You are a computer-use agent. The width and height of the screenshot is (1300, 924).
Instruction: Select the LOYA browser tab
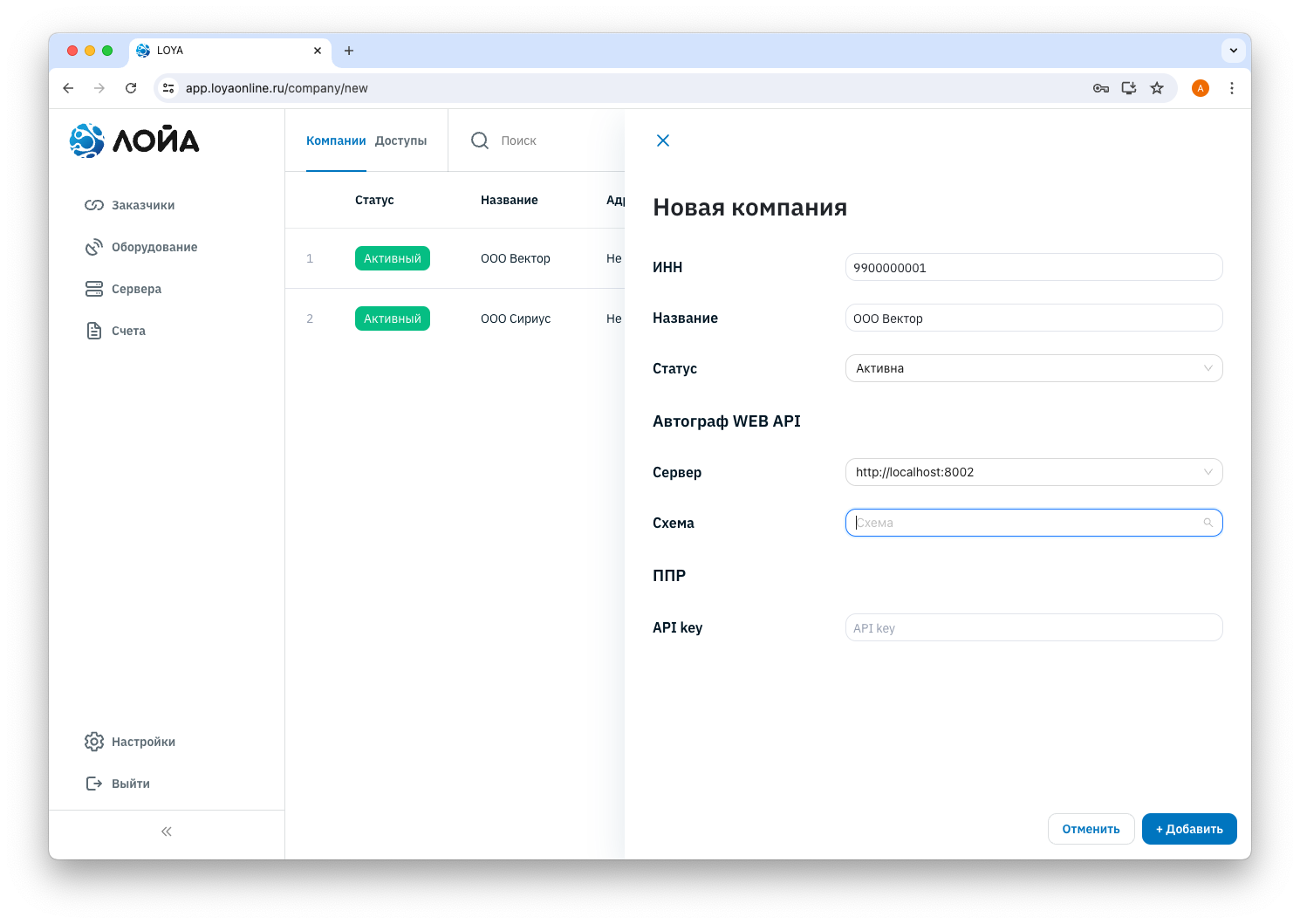point(230,51)
